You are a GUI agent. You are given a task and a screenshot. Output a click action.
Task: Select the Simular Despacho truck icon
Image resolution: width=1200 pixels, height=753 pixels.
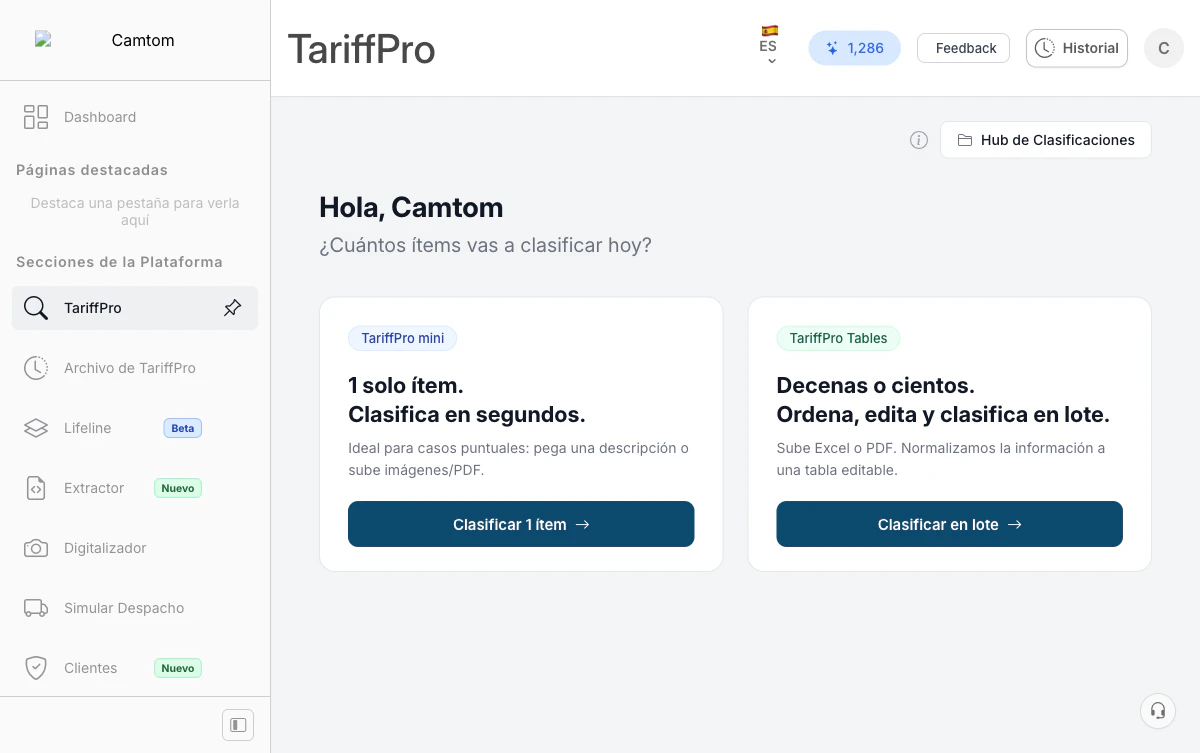[35, 608]
